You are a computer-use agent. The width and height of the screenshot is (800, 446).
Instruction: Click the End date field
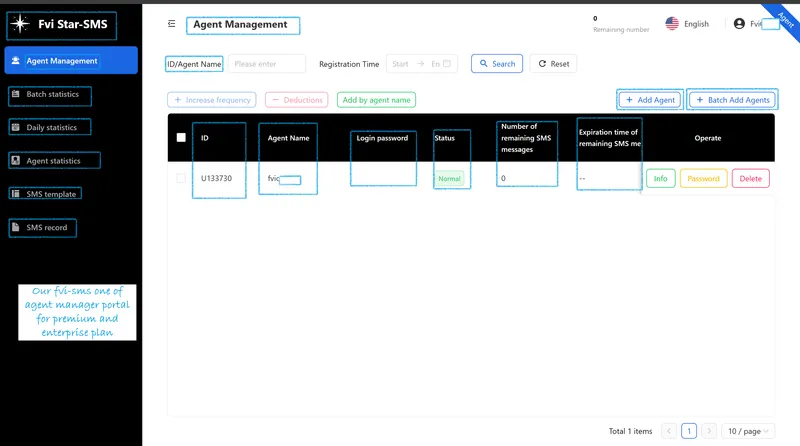pyautogui.click(x=435, y=64)
